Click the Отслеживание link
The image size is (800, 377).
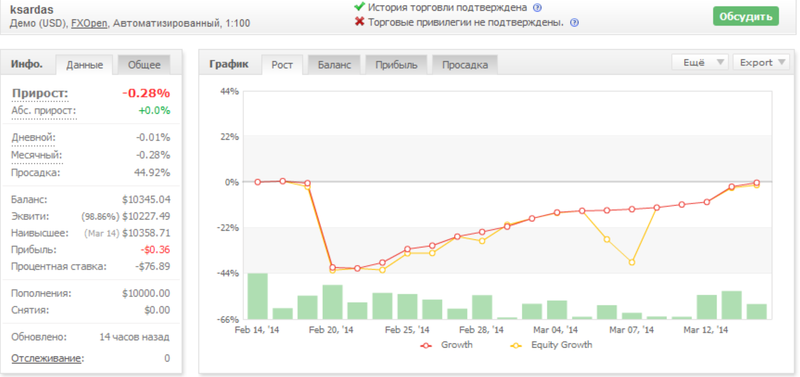tap(46, 359)
